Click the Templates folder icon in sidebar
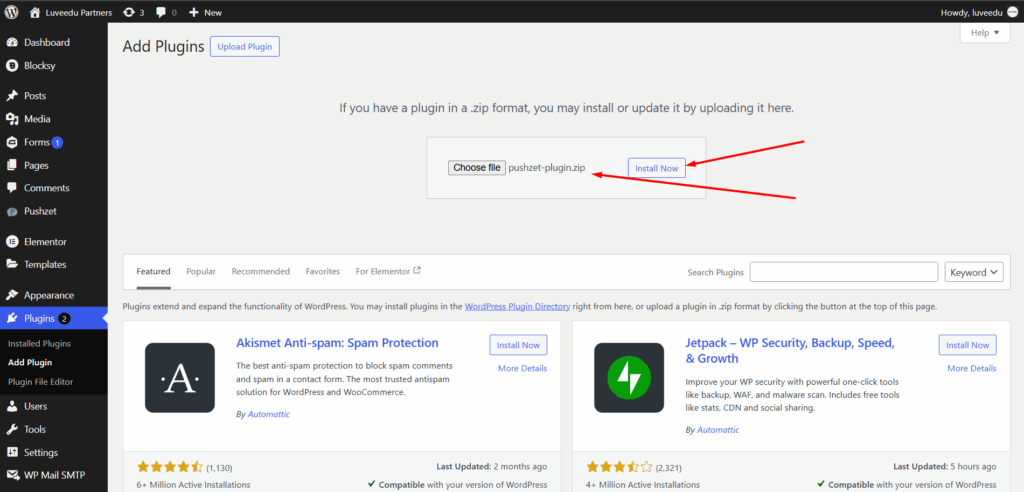This screenshot has width=1024, height=492. click(12, 265)
